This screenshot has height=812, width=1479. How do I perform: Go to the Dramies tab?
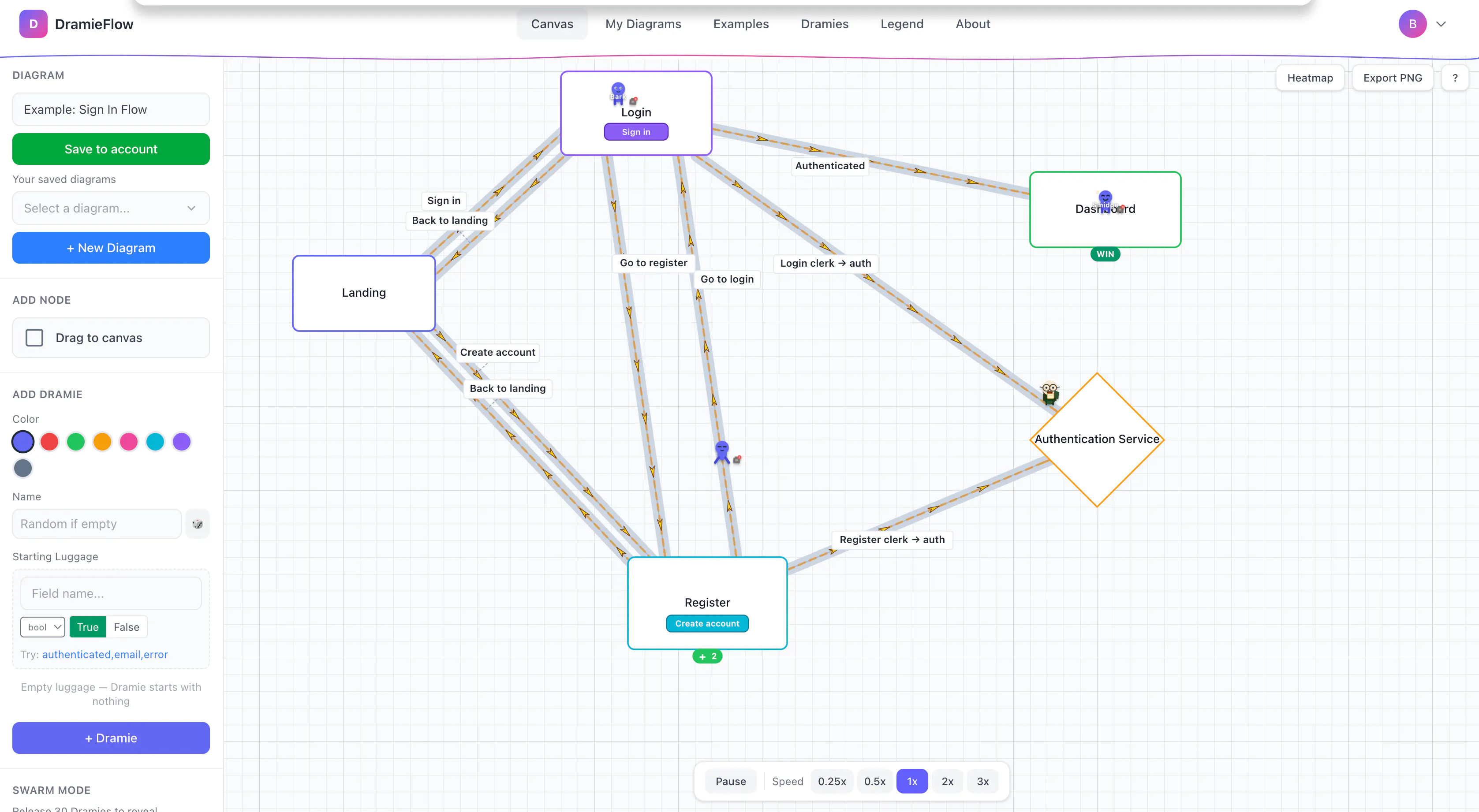[x=825, y=24]
